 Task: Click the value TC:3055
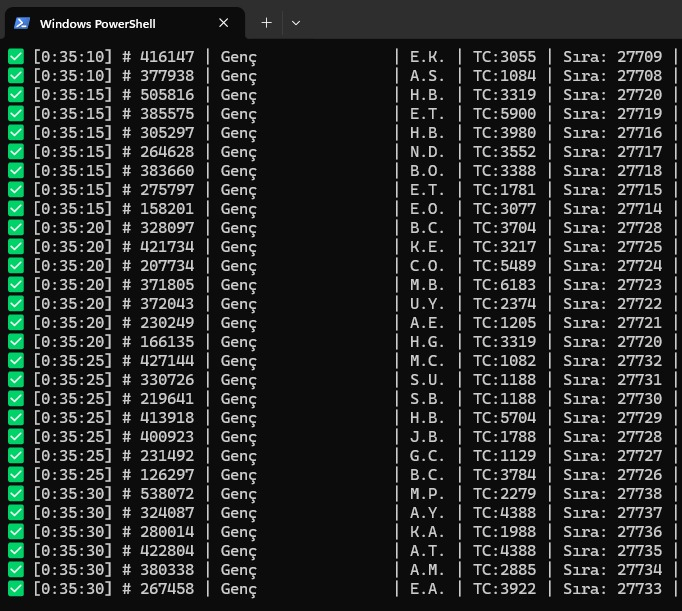tap(505, 57)
